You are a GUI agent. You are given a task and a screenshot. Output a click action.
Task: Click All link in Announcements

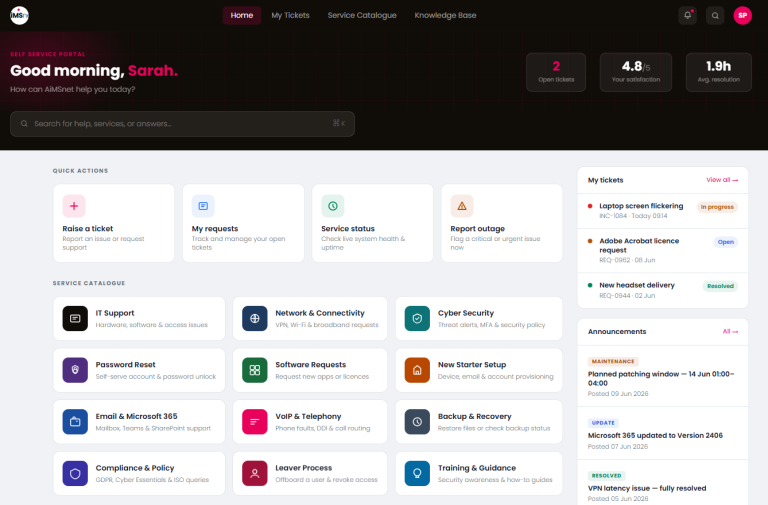tap(730, 331)
